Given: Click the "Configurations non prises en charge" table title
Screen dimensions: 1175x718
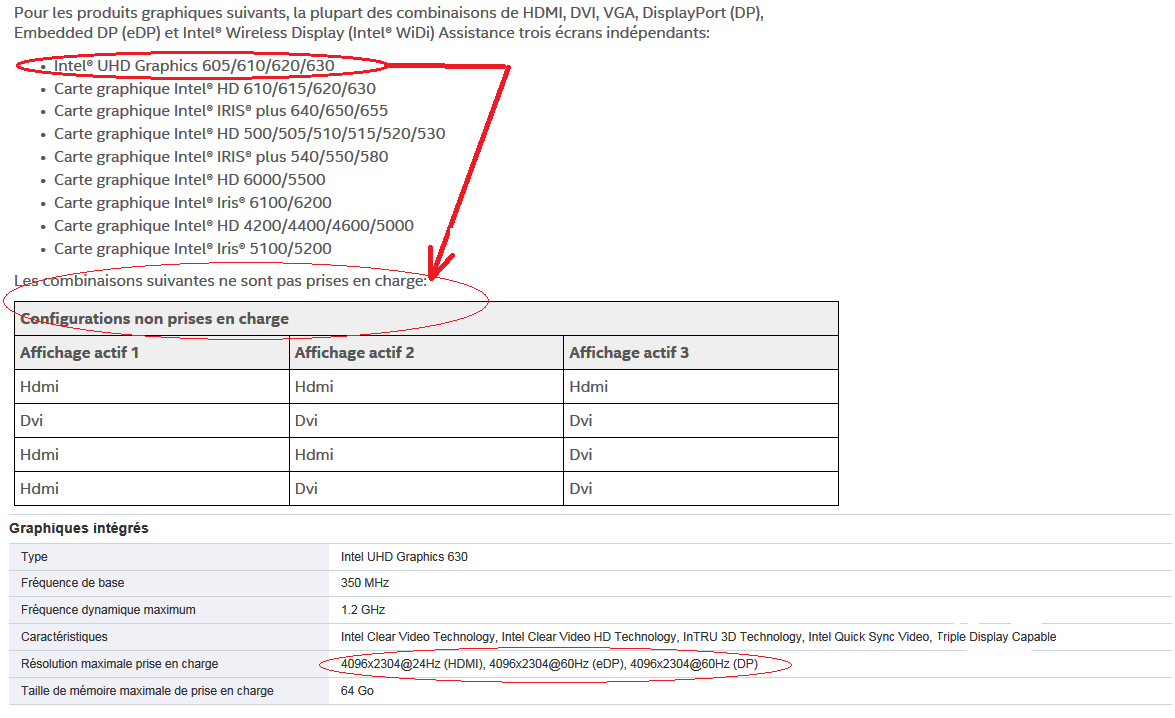Looking at the screenshot, I should click(154, 319).
